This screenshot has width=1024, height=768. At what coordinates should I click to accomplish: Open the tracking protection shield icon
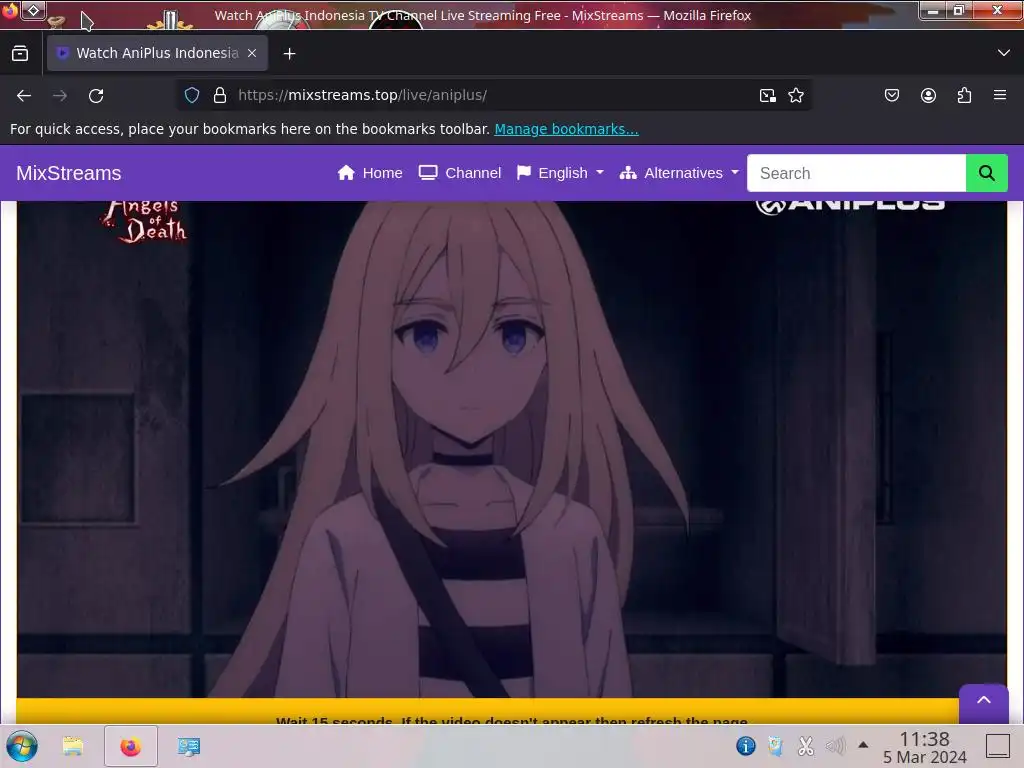191,95
